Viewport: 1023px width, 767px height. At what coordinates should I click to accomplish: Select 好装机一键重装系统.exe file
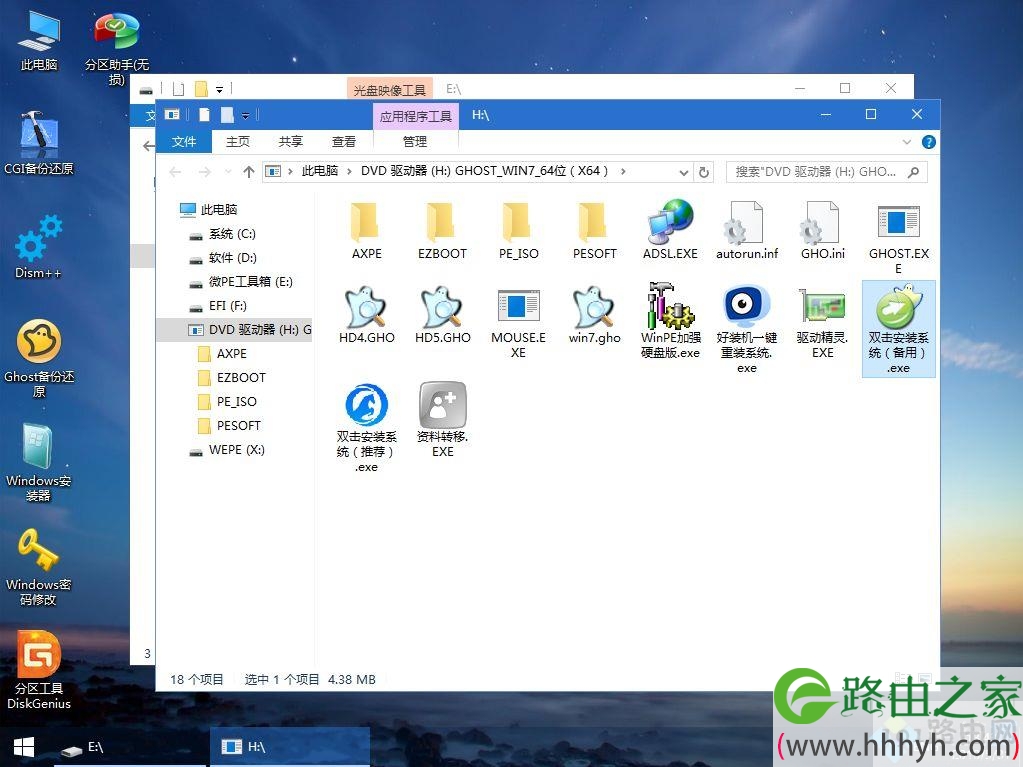747,329
